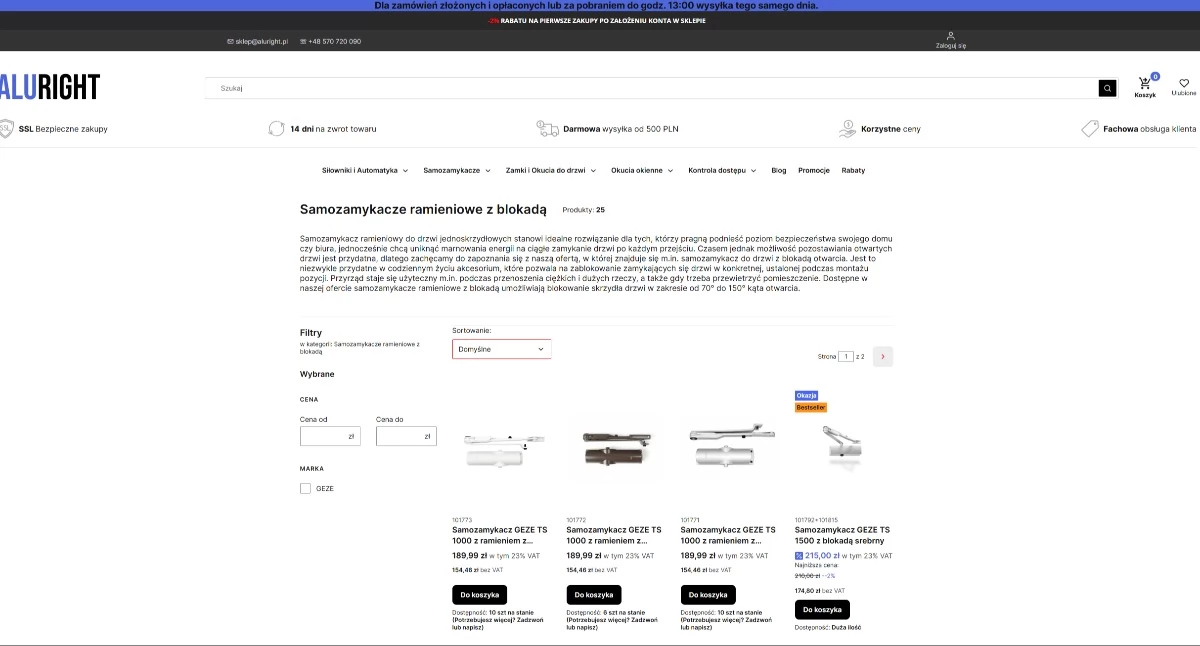This screenshot has height=646, width=1200.
Task: Open product title under code 101772
Action: pos(614,535)
